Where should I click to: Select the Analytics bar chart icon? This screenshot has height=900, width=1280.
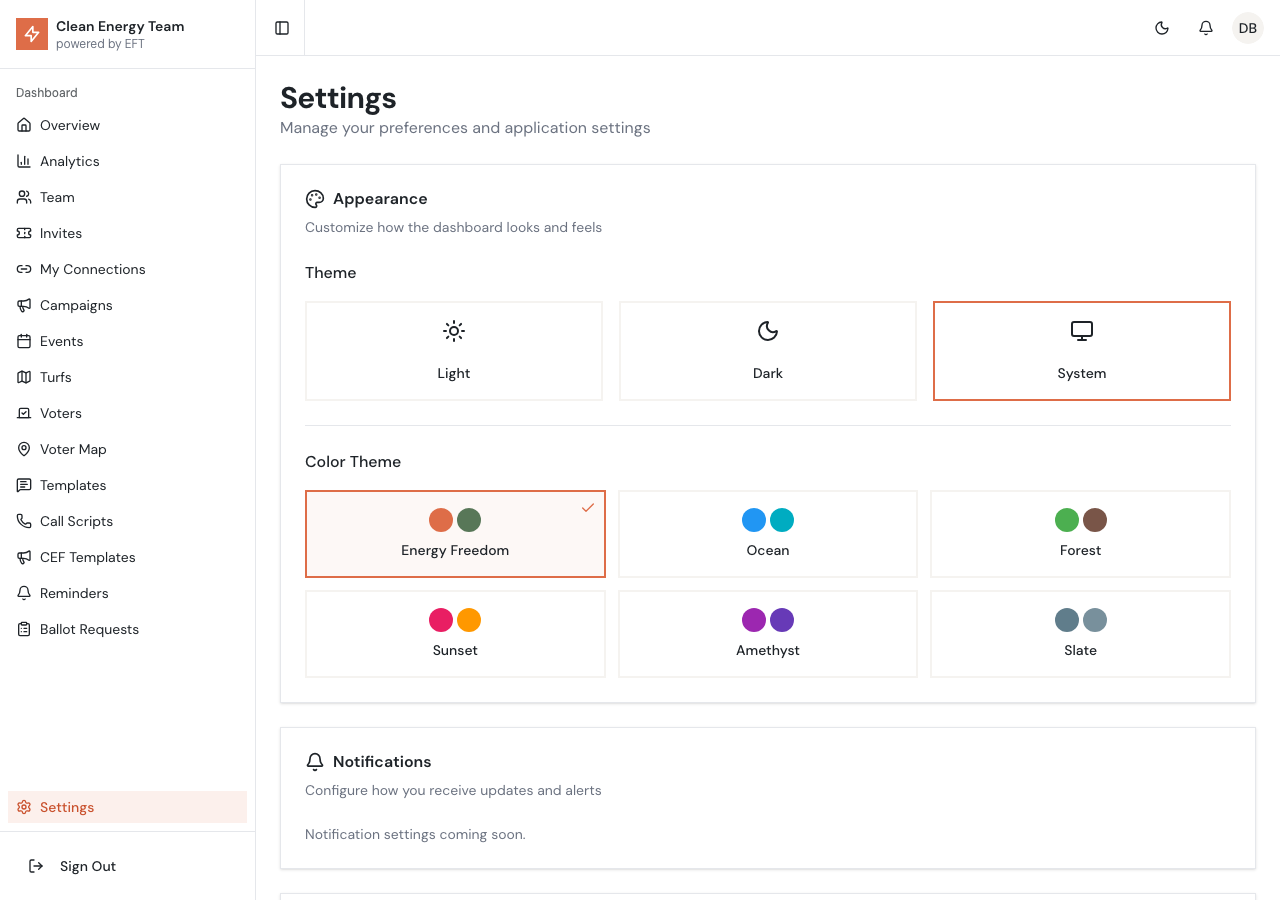pyautogui.click(x=24, y=161)
